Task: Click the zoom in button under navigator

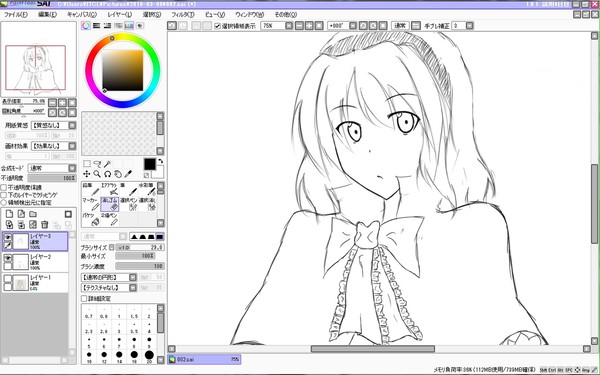Action: pyautogui.click(x=62, y=102)
